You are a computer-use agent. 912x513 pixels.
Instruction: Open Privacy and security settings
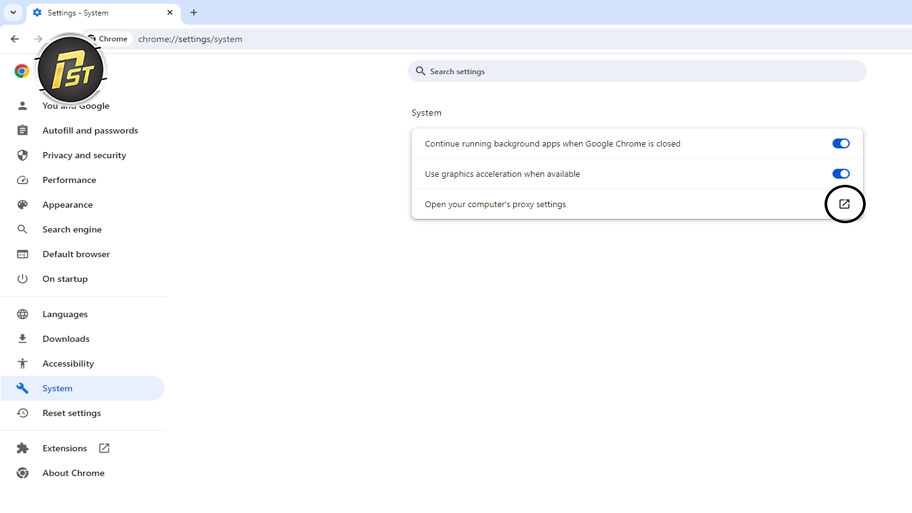tap(84, 155)
